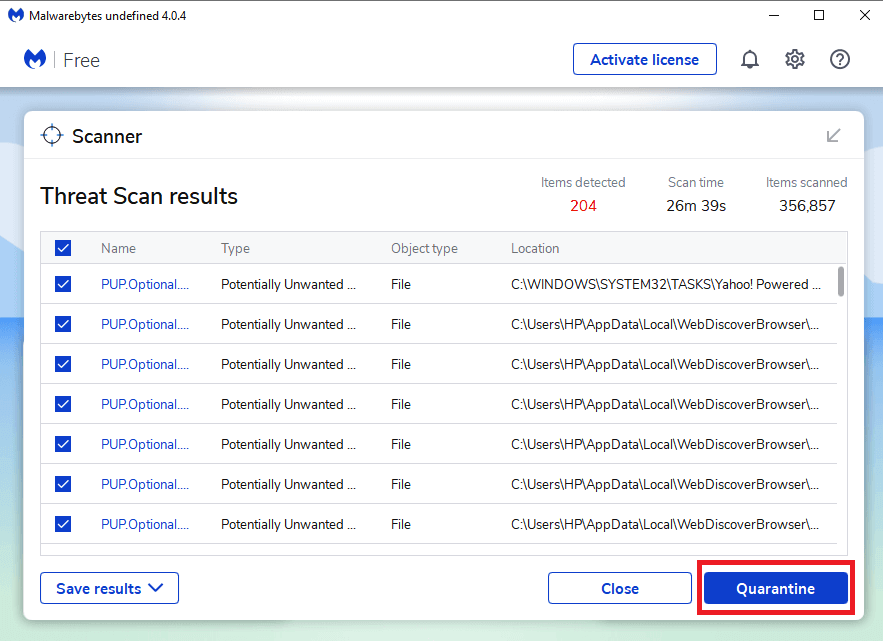Expand the Save results dropdown
The image size is (883, 641).
[109, 588]
